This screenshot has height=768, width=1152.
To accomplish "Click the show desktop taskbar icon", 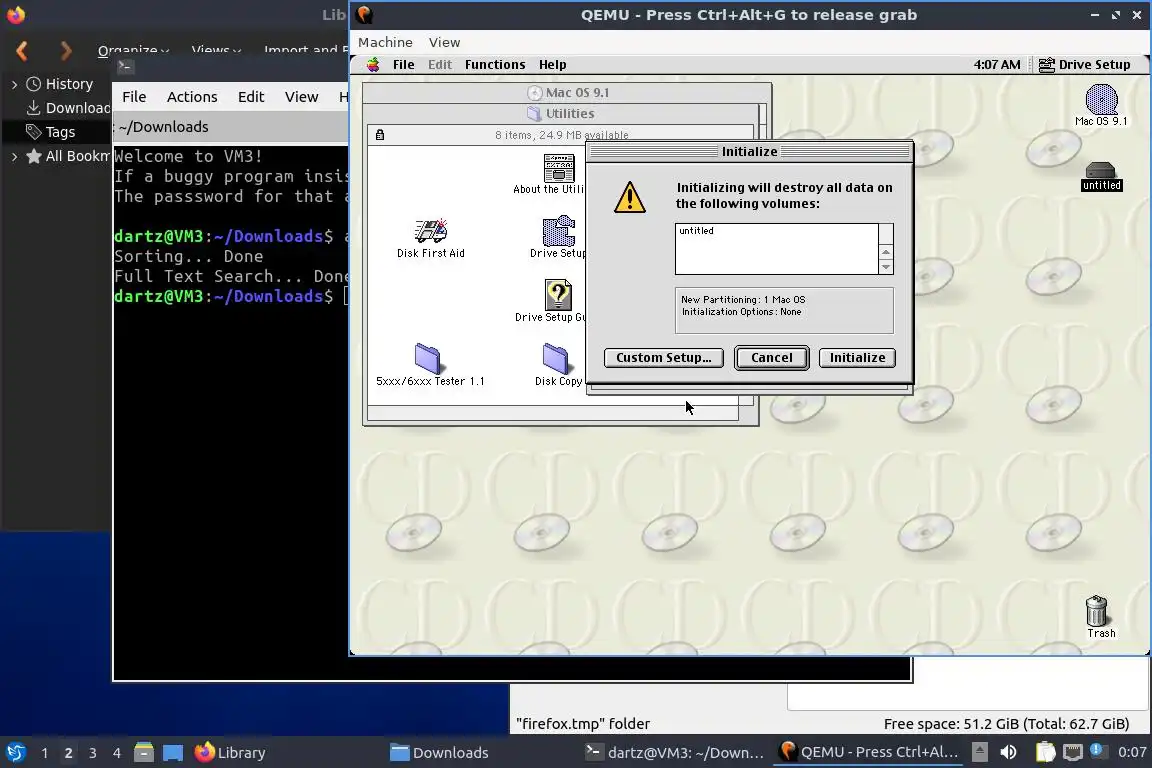I will point(173,753).
